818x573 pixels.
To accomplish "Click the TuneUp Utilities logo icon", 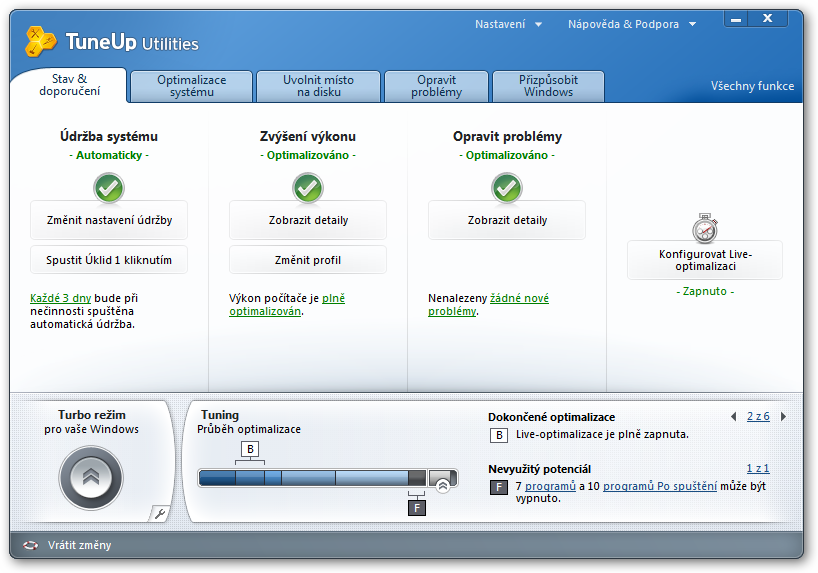I will (x=41, y=41).
